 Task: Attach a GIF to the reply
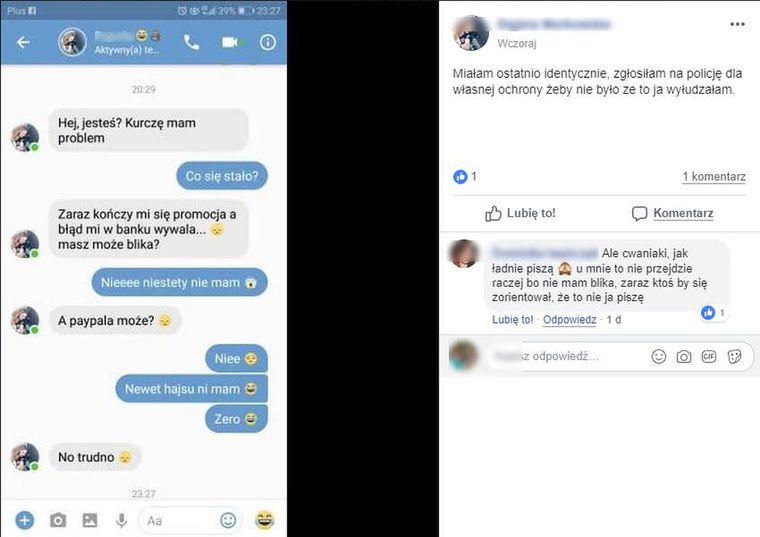(x=709, y=357)
